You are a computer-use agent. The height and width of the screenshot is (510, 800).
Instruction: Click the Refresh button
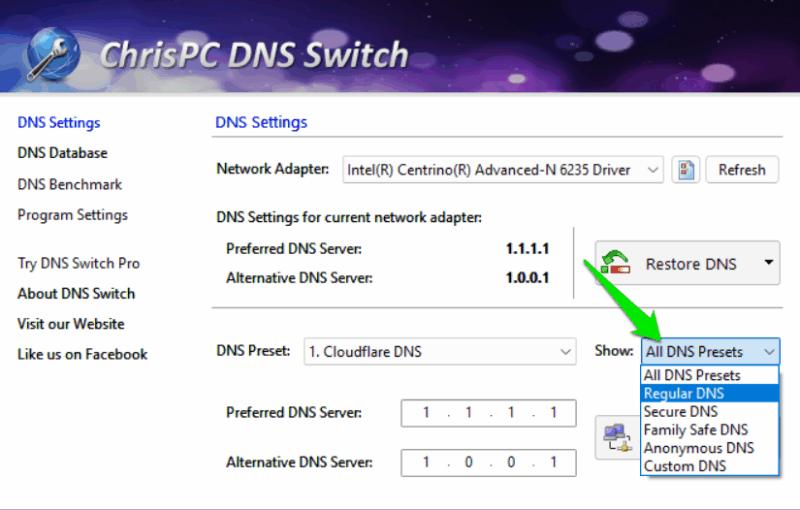(x=742, y=170)
